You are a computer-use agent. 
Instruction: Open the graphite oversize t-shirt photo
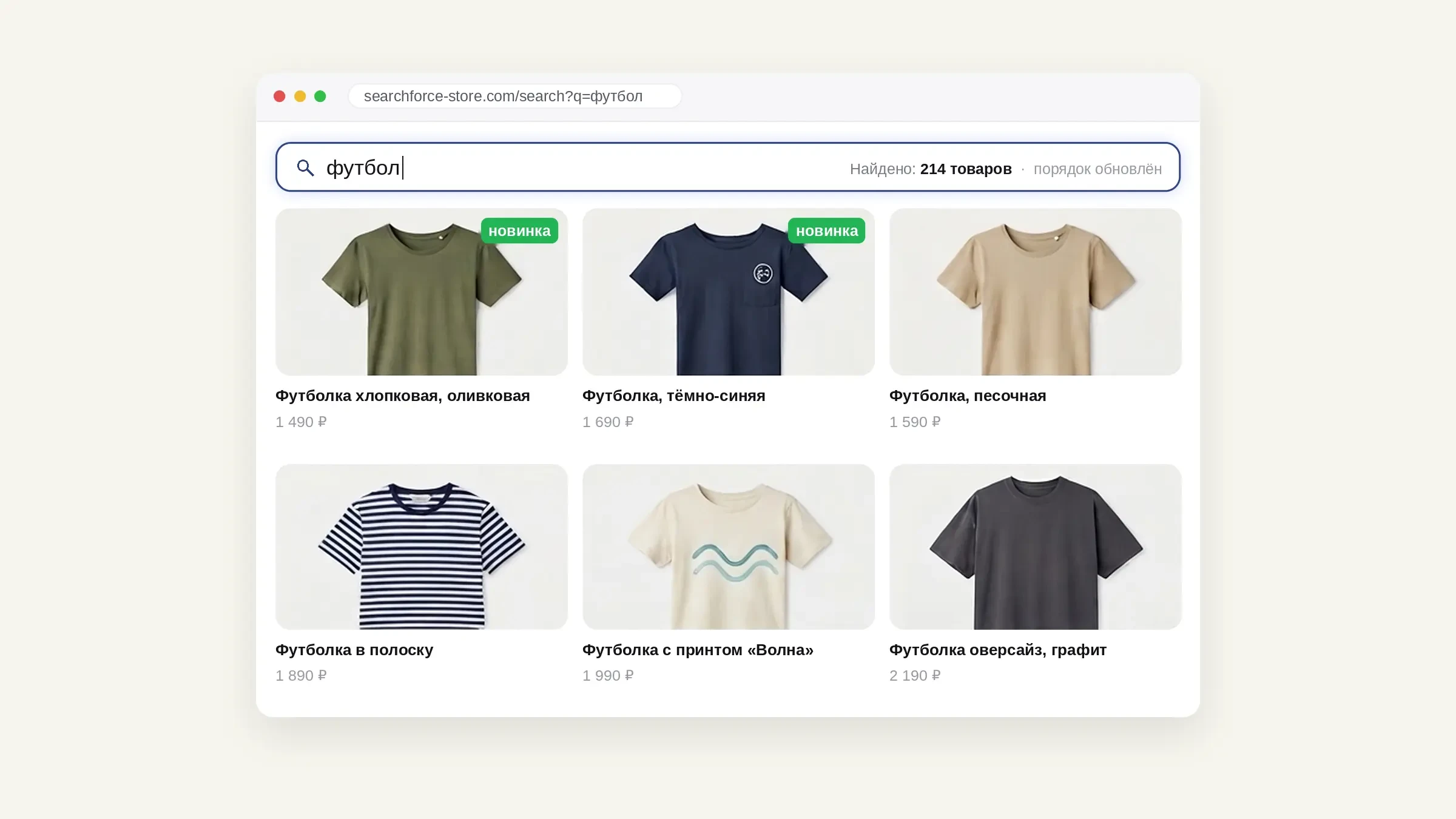pyautogui.click(x=1036, y=547)
